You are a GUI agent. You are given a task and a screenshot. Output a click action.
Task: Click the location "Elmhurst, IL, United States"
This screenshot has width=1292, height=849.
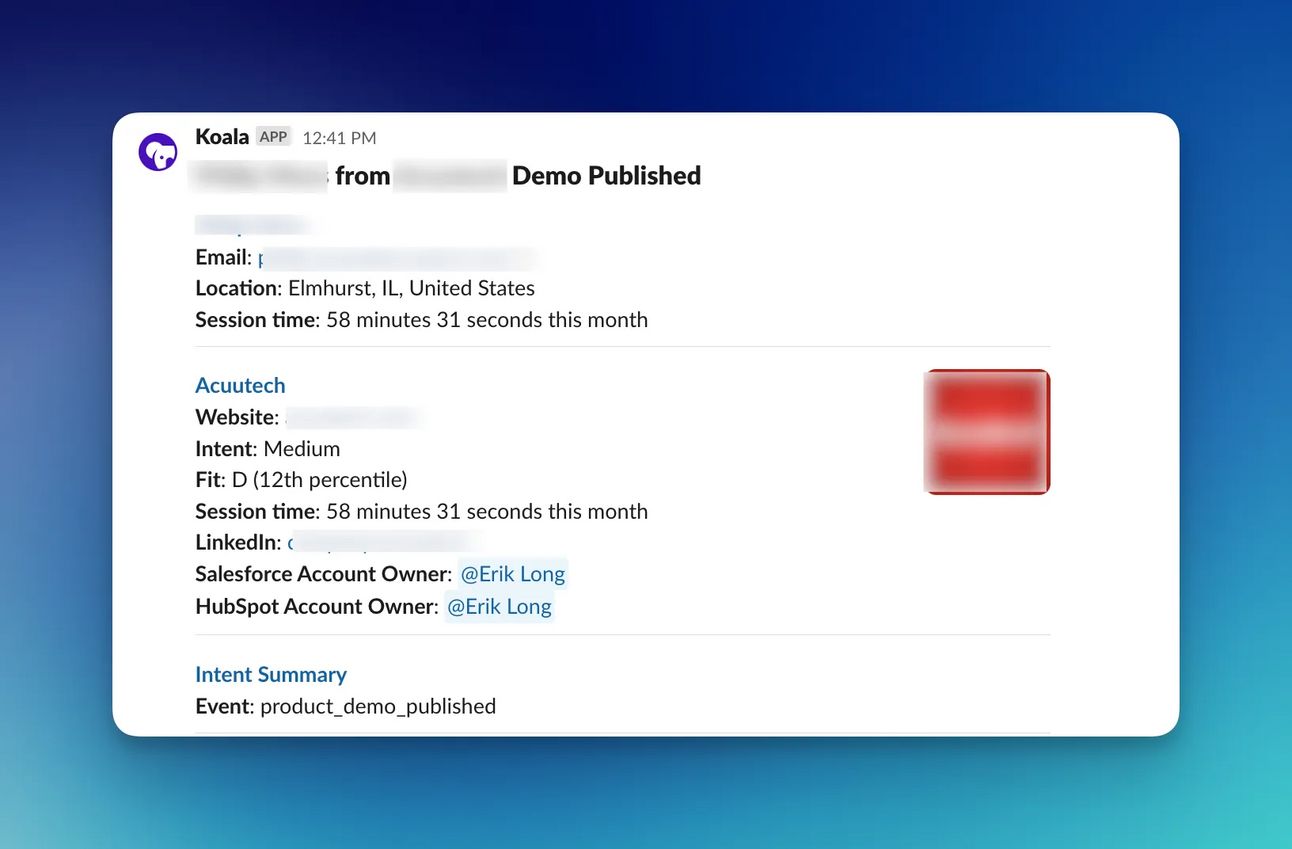411,288
